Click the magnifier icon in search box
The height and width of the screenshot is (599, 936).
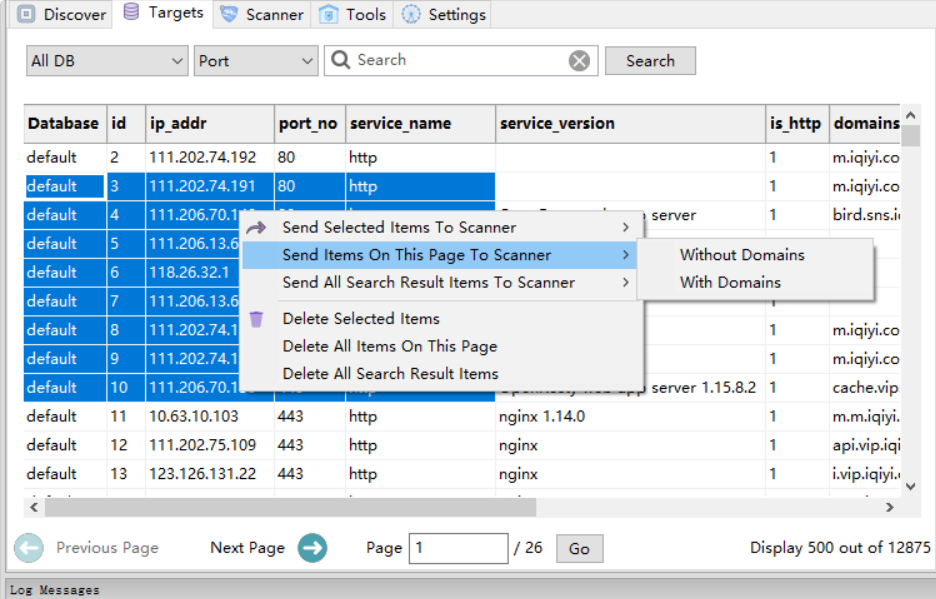tap(341, 60)
